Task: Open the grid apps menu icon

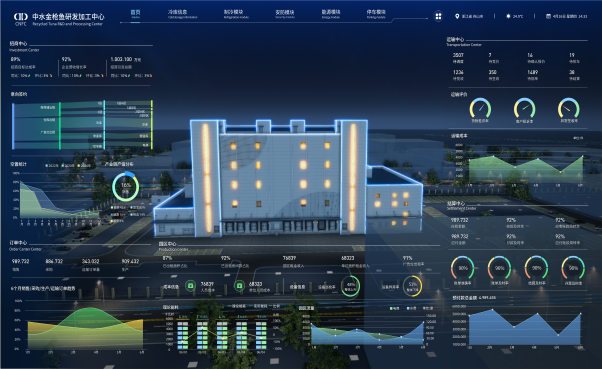Action: [438, 16]
